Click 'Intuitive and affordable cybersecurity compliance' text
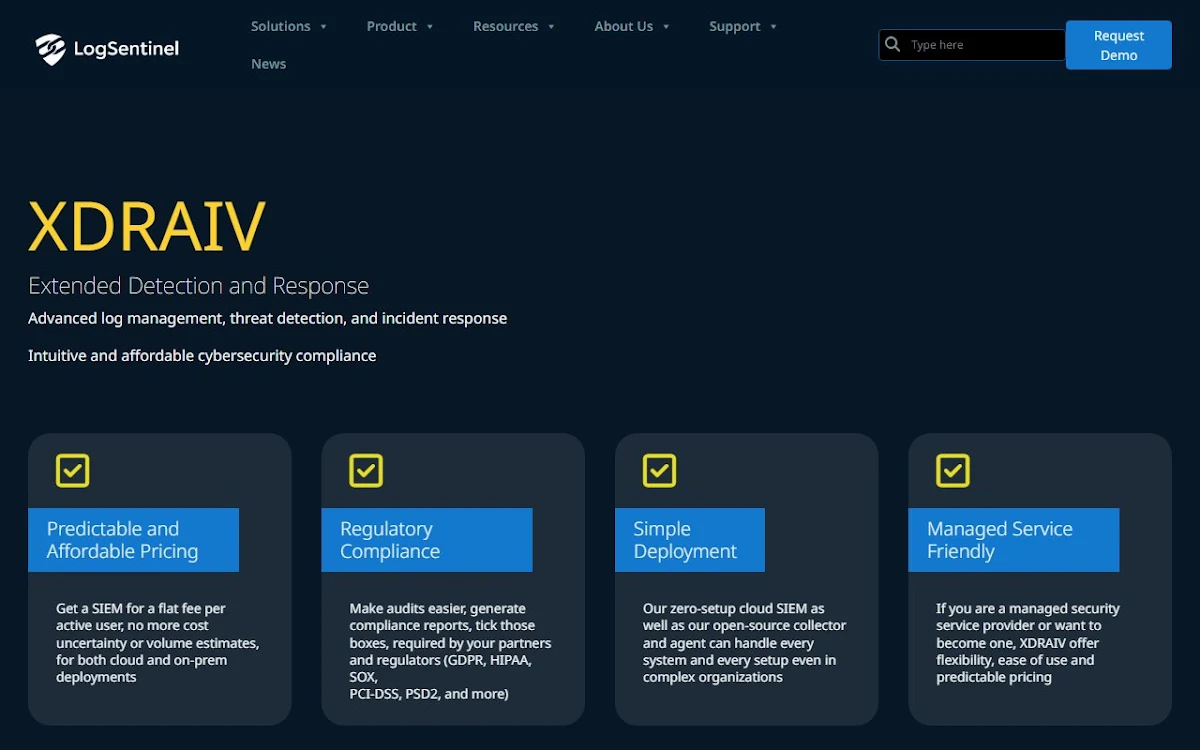 click(202, 355)
